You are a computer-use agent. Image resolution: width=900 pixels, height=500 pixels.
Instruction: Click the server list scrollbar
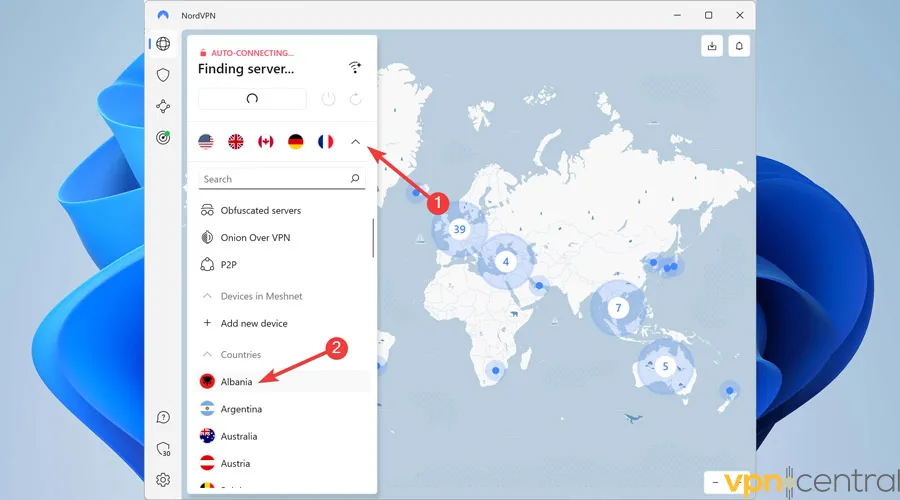pyautogui.click(x=373, y=238)
